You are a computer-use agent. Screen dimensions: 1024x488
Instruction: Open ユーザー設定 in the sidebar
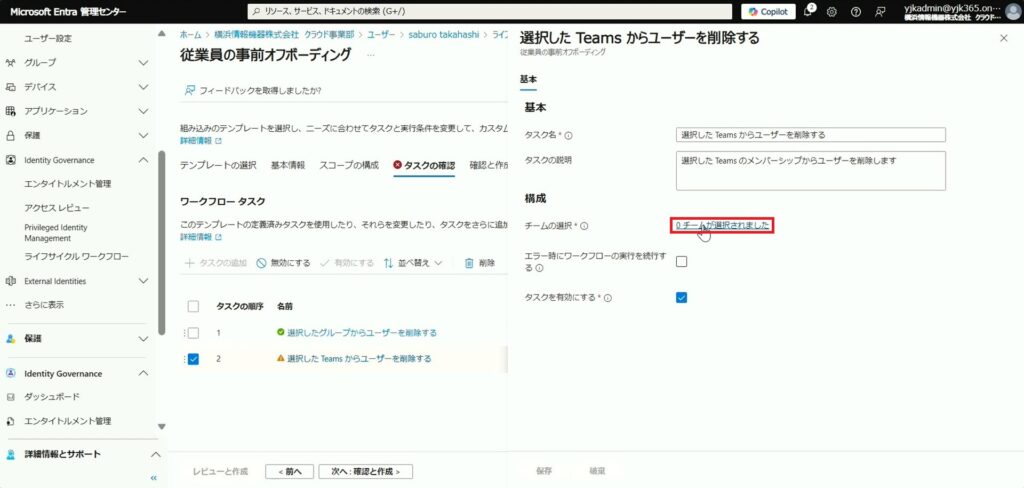(48, 39)
